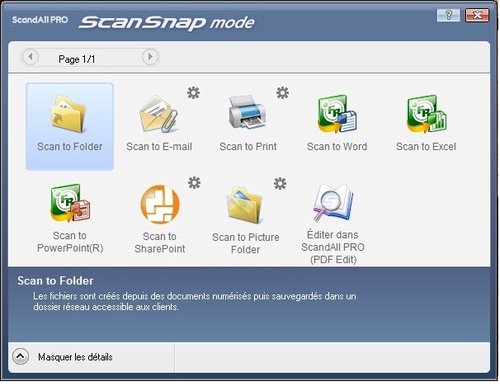Screen dimensions: 500x386
Task: Click the "Les fichiers sont créés" description text
Action: (194, 301)
